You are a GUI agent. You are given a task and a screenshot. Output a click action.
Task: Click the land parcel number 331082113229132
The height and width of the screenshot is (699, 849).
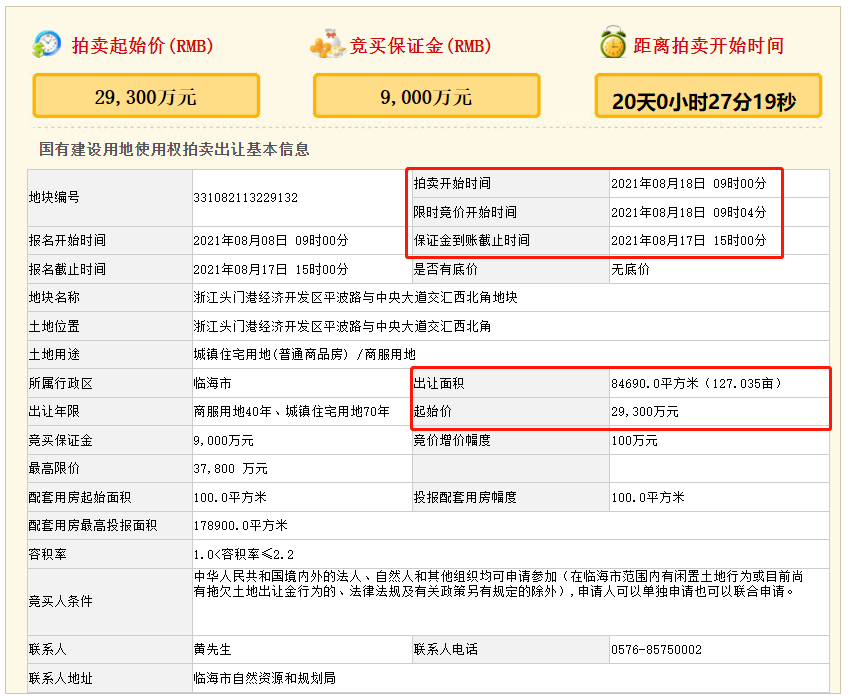pyautogui.click(x=245, y=198)
